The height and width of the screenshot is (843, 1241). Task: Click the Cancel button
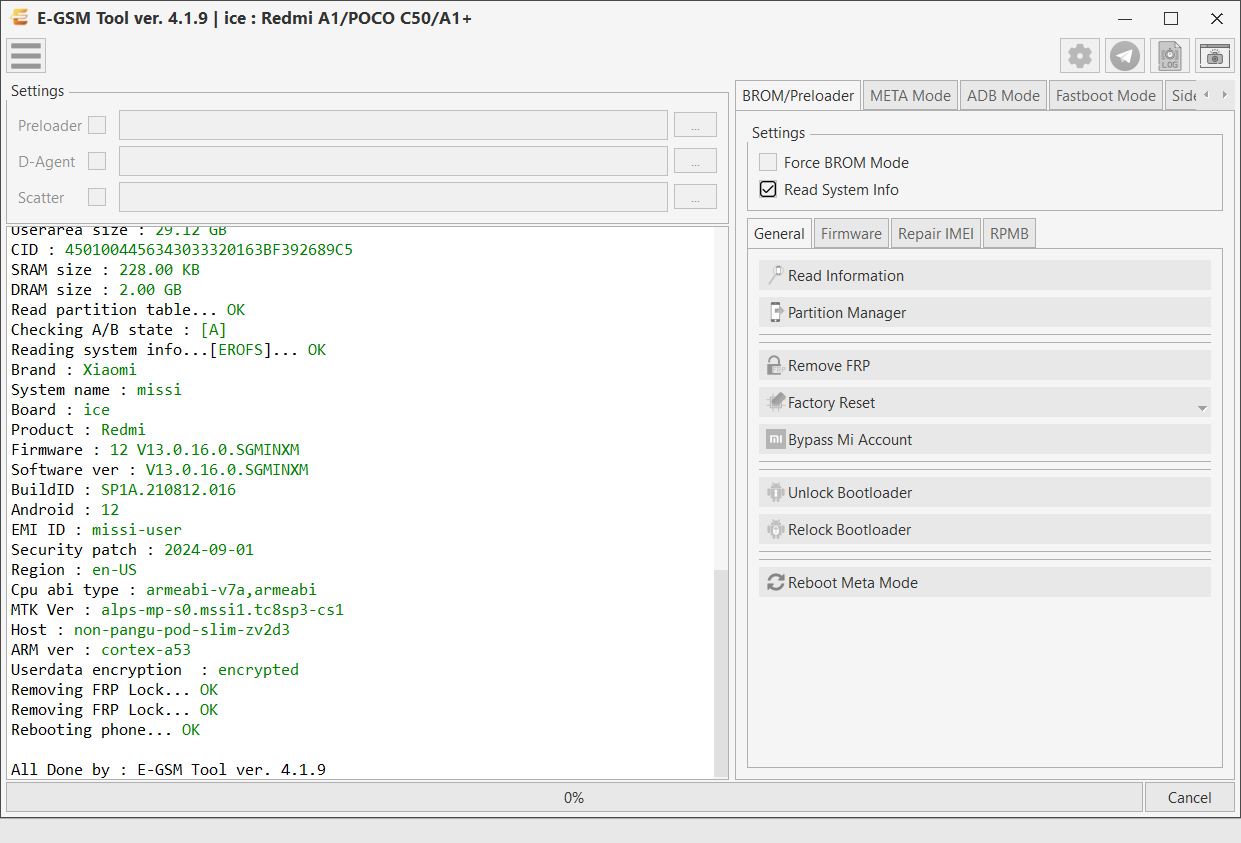pyautogui.click(x=1190, y=797)
